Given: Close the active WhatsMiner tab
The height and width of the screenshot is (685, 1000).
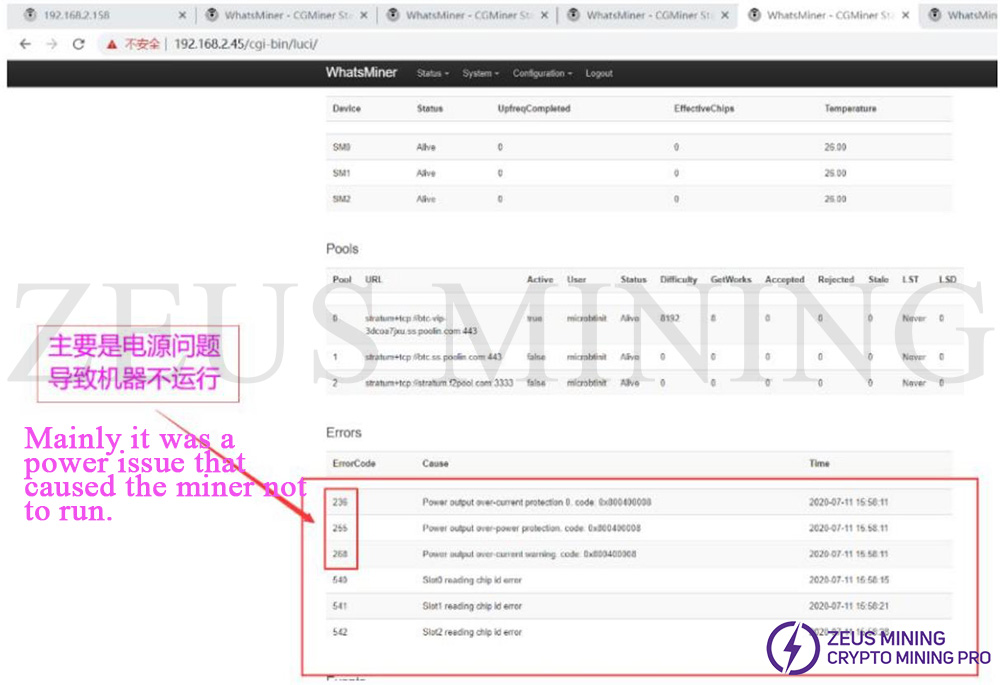Looking at the screenshot, I should click(x=905, y=15).
